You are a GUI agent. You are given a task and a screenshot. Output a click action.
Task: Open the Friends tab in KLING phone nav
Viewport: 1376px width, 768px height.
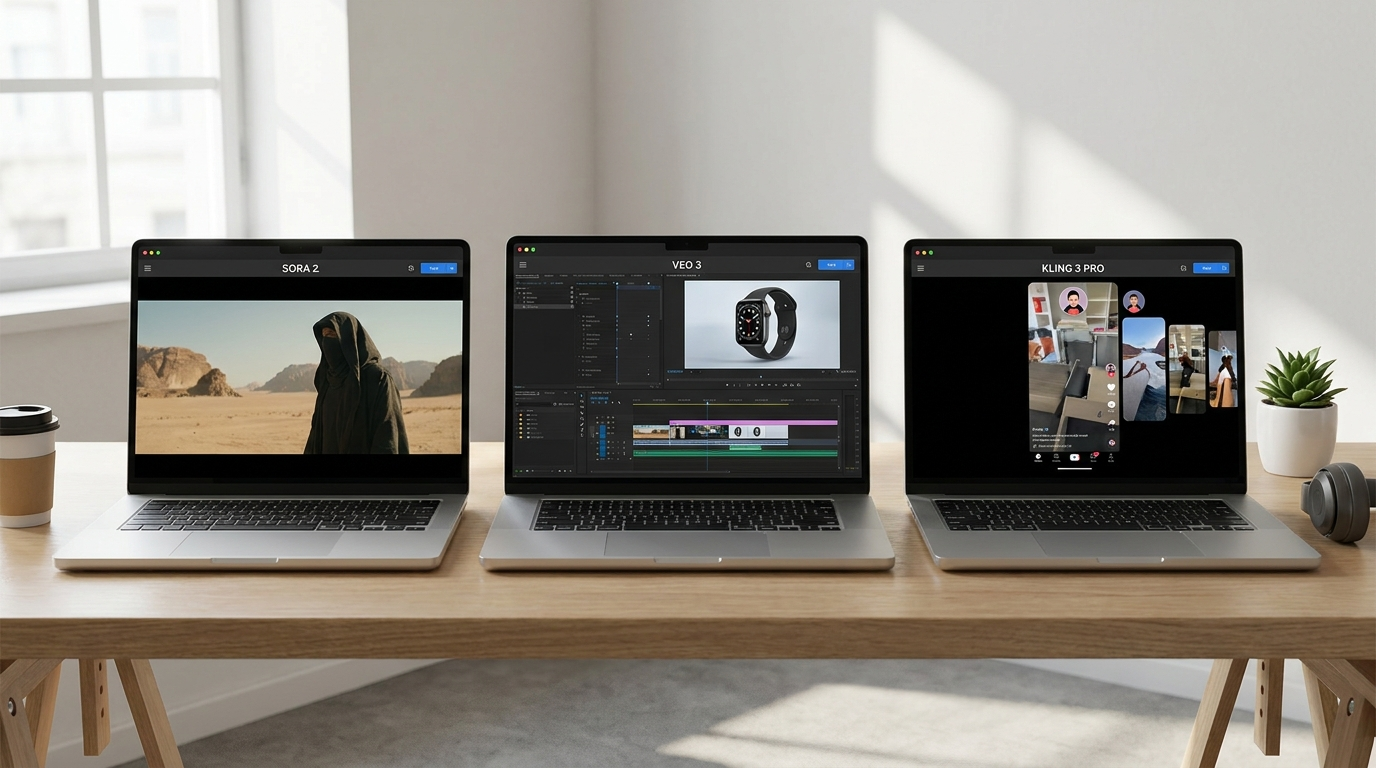1056,457
